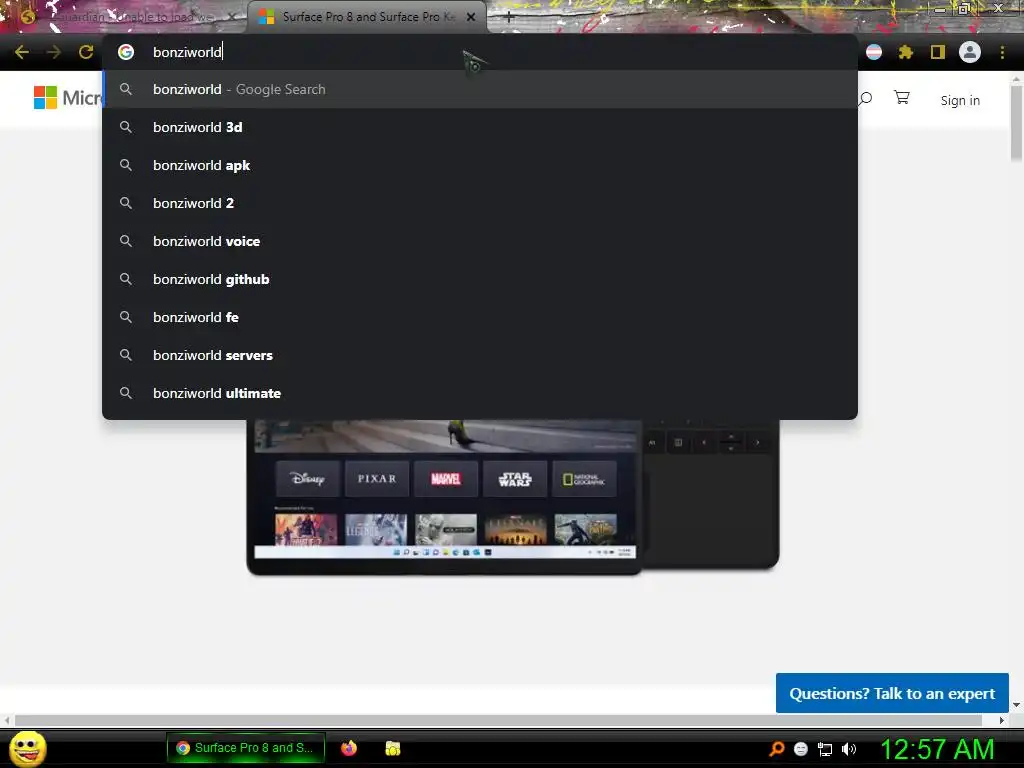Click the Disney tile in the Surface image
Screen dimensions: 1024x768
[308, 479]
